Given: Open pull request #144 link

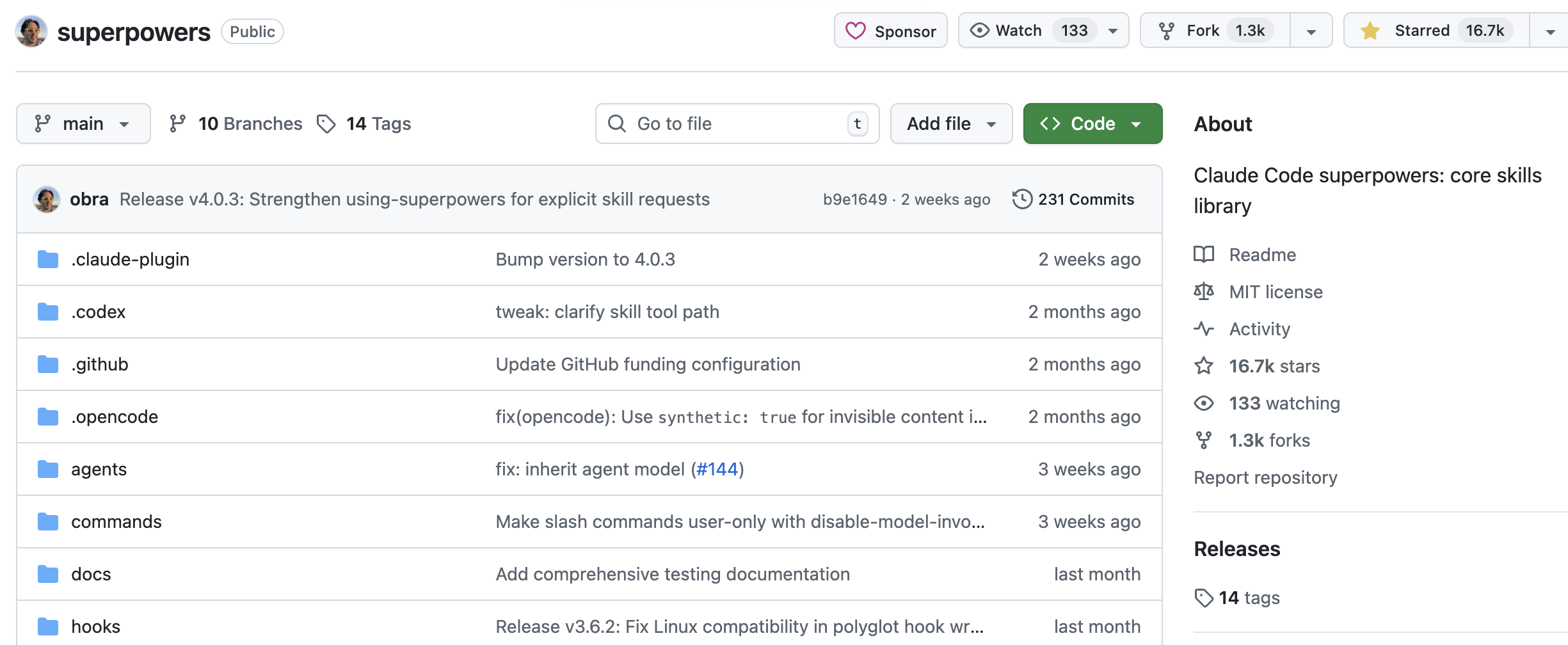Looking at the screenshot, I should [x=717, y=469].
